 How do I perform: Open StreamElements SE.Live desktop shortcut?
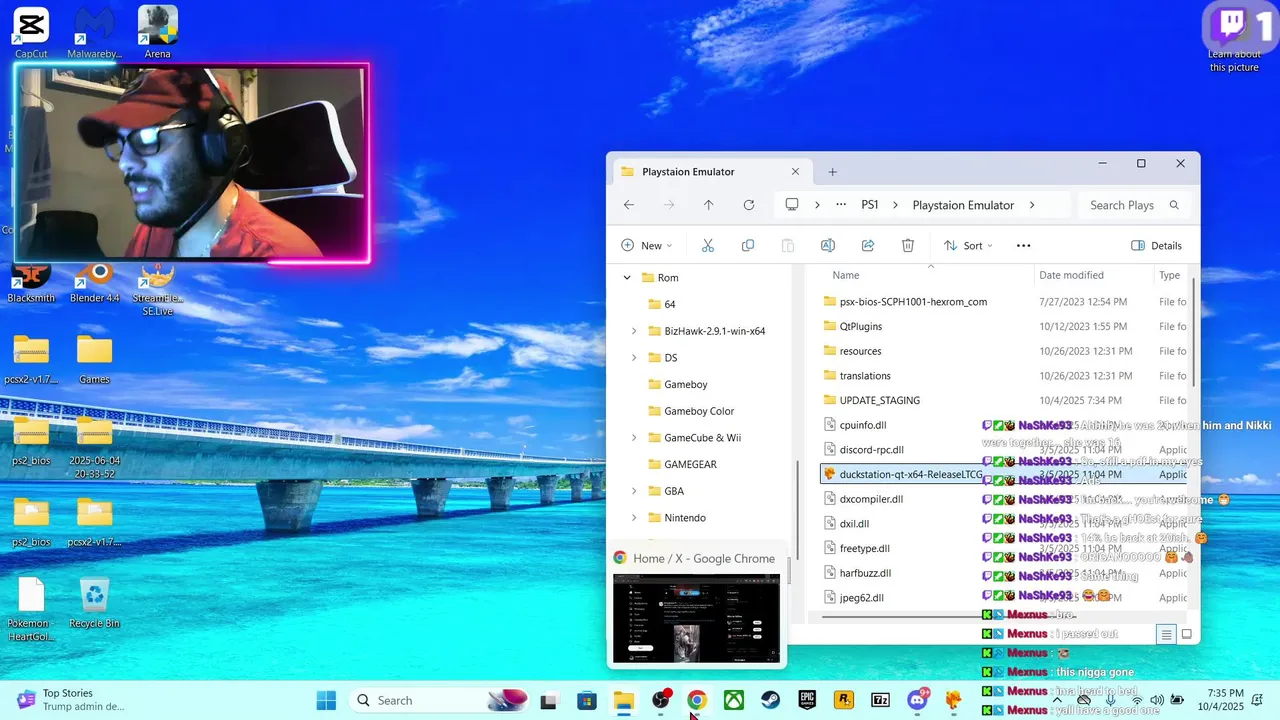158,290
